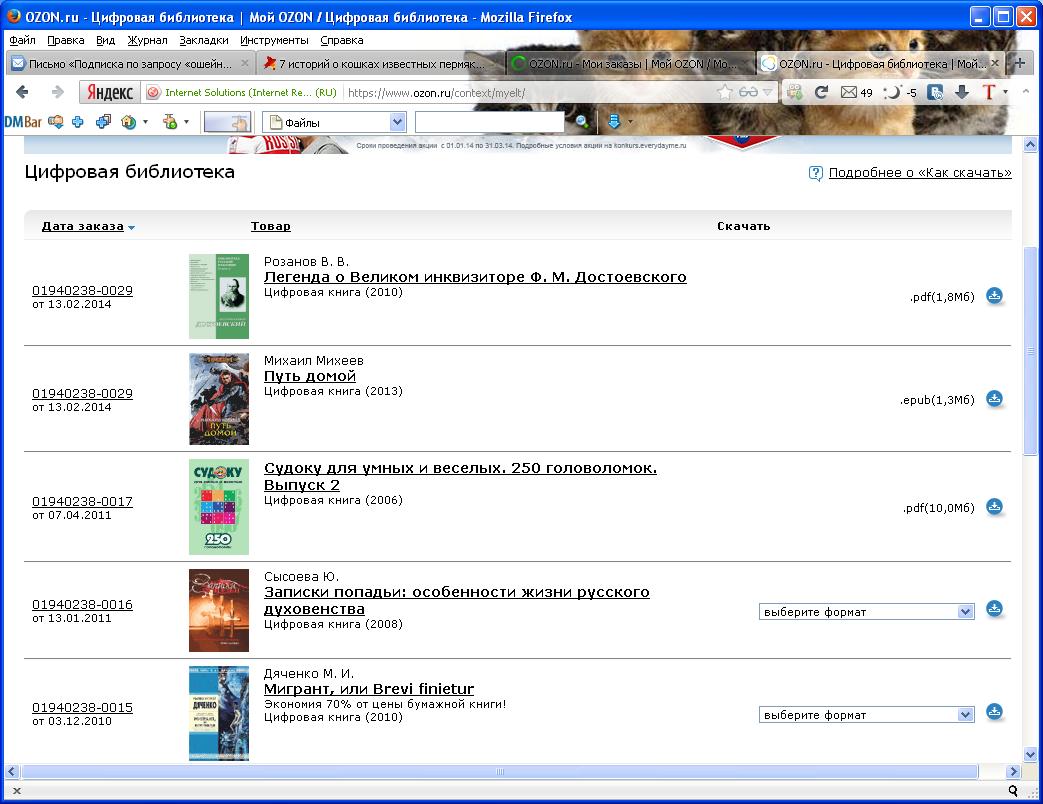
Task: Click the Путь домой cover thumbnail
Action: pyautogui.click(x=219, y=399)
